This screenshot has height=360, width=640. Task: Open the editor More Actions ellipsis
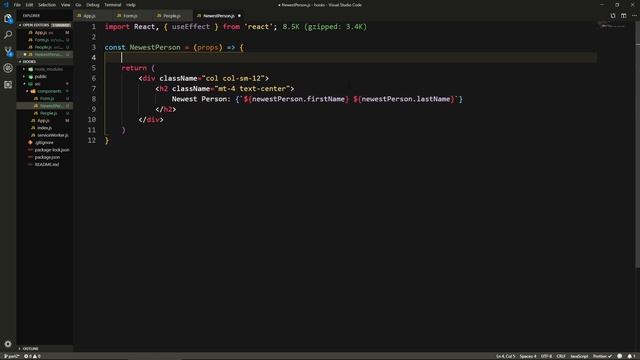pyautogui.click(x=634, y=16)
